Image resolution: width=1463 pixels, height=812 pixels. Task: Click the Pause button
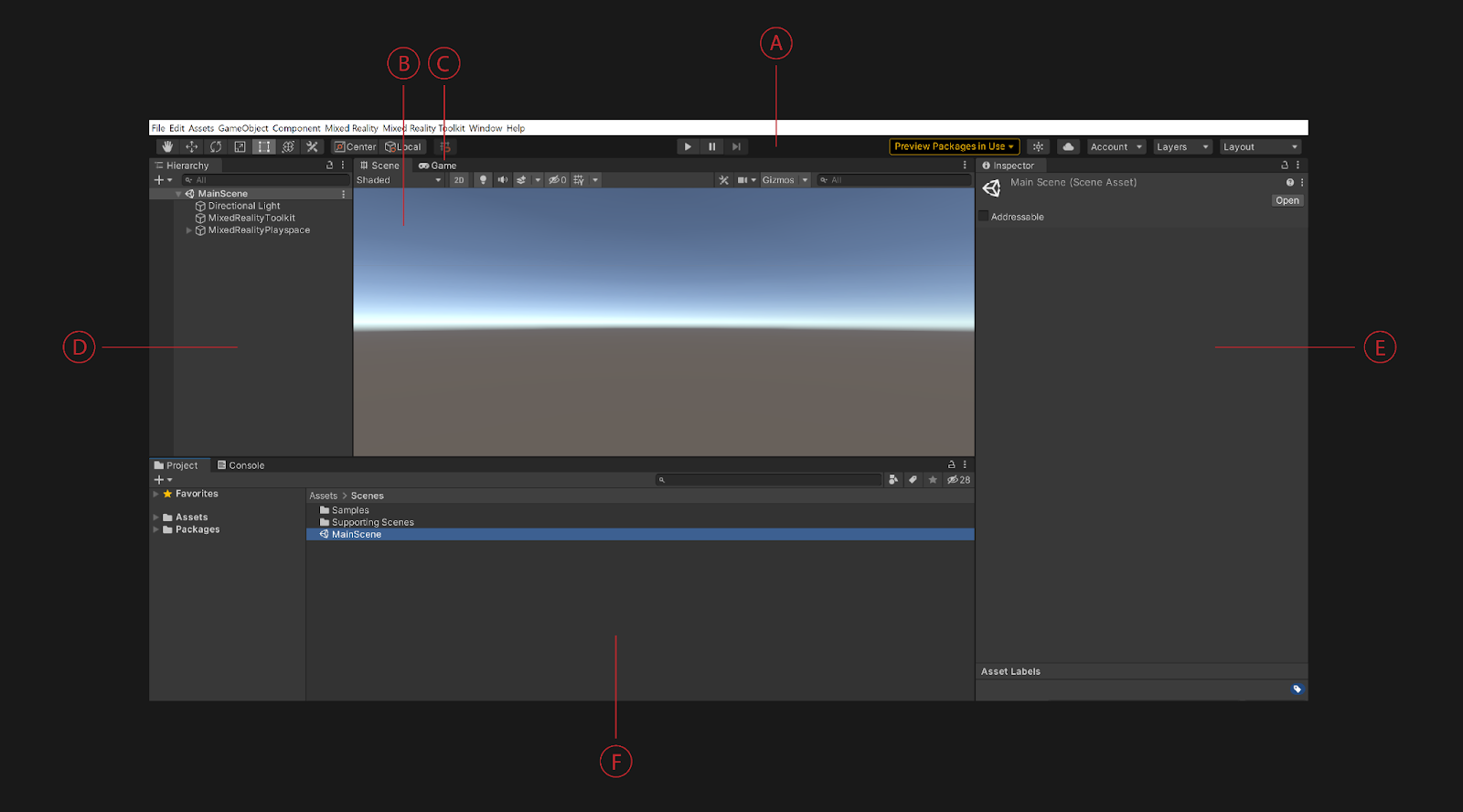712,146
